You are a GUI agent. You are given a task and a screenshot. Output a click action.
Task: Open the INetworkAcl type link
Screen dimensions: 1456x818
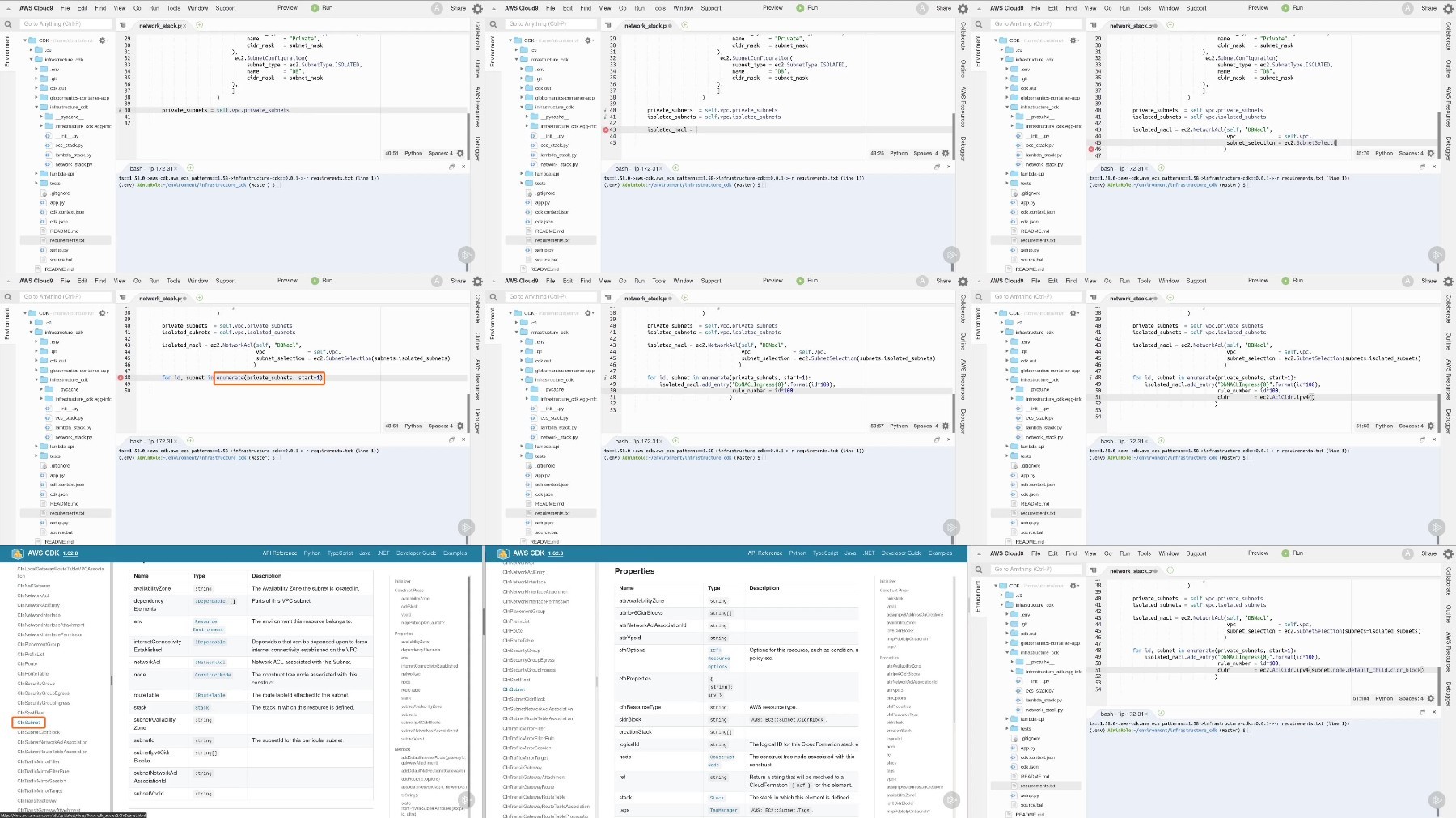point(210,663)
